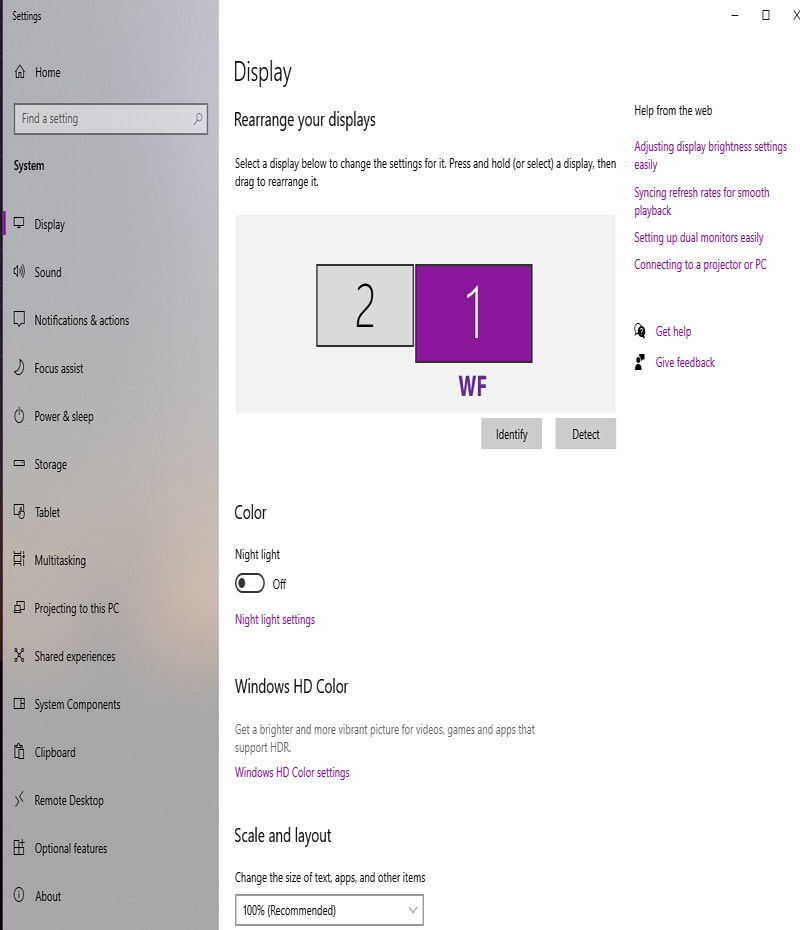Click the Projecting to this PC icon
Viewport: 800px width, 930px height.
click(20, 607)
